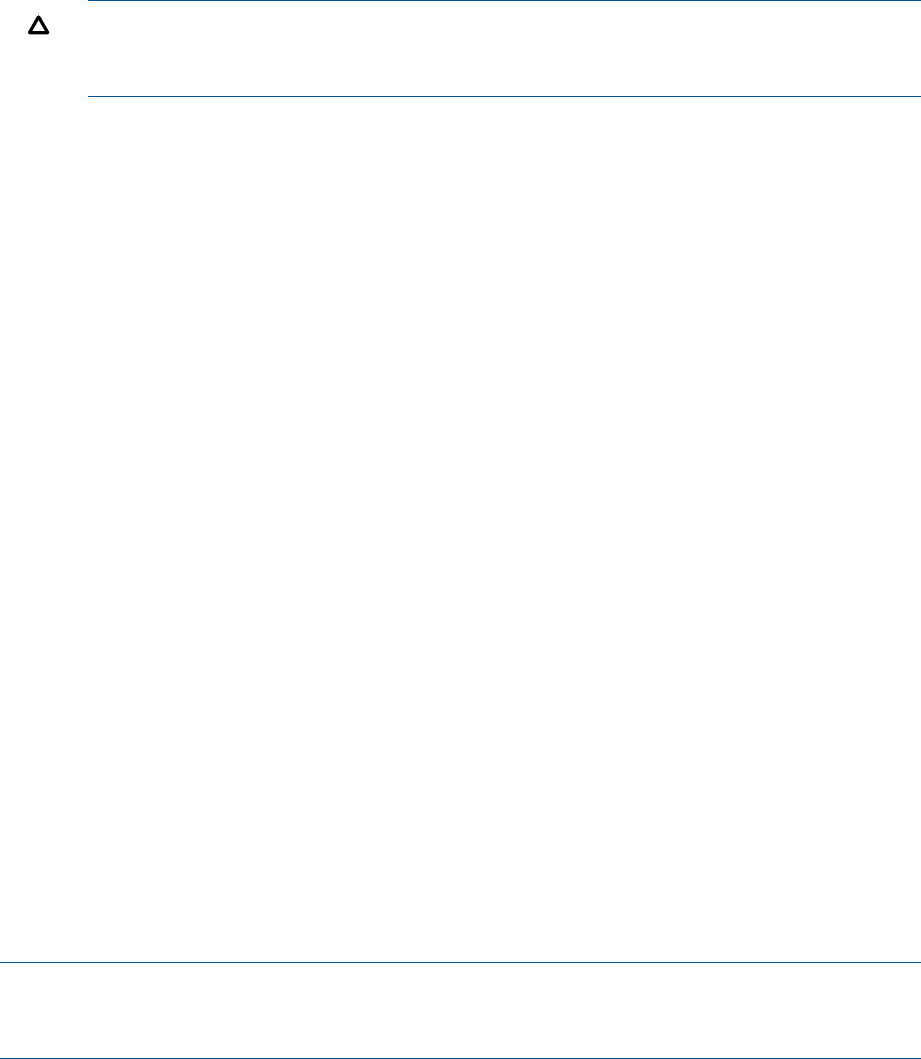
Task: Click the white margin beneath the caution icon
Action: [x=38, y=68]
